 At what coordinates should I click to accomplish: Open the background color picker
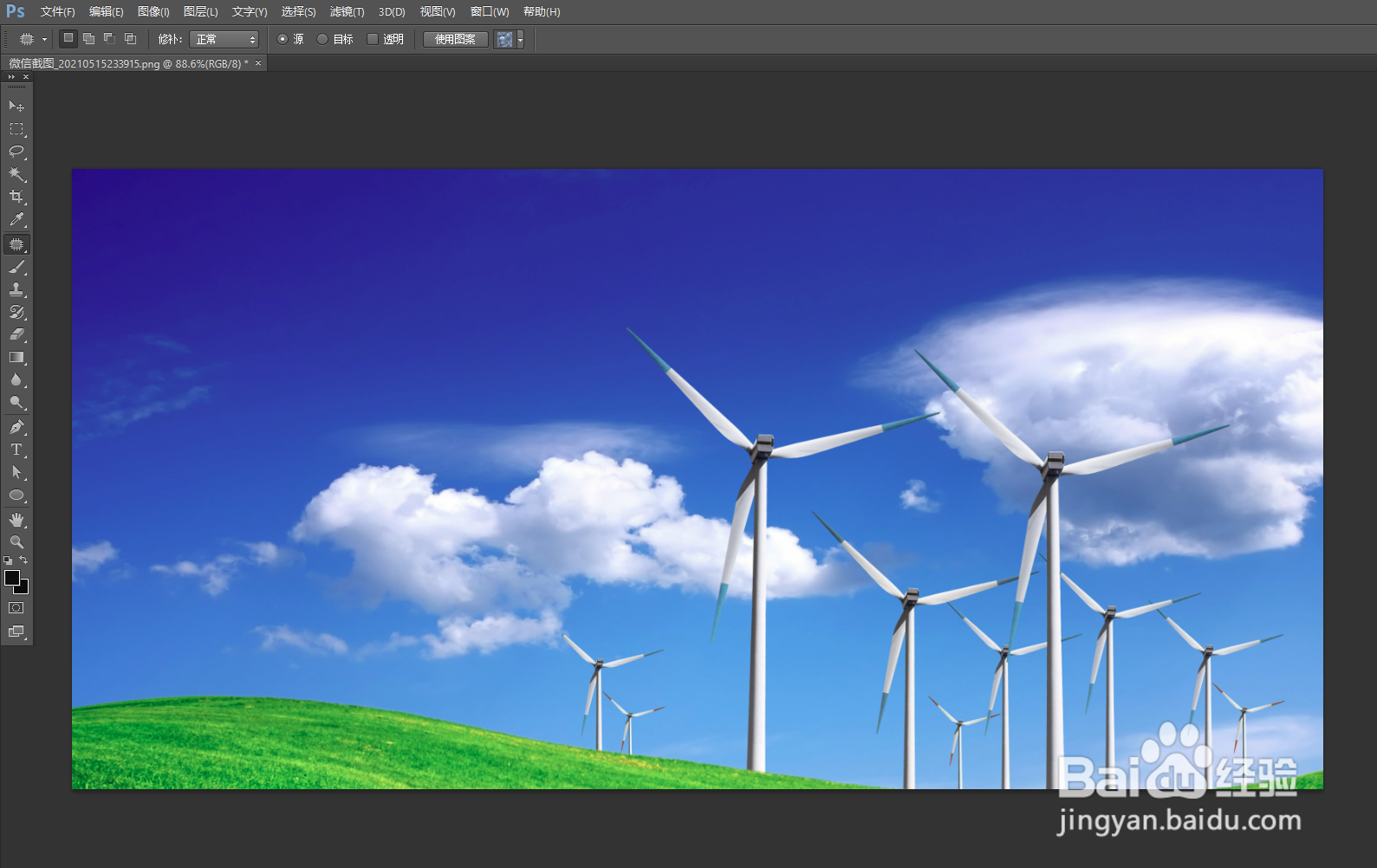(x=24, y=589)
